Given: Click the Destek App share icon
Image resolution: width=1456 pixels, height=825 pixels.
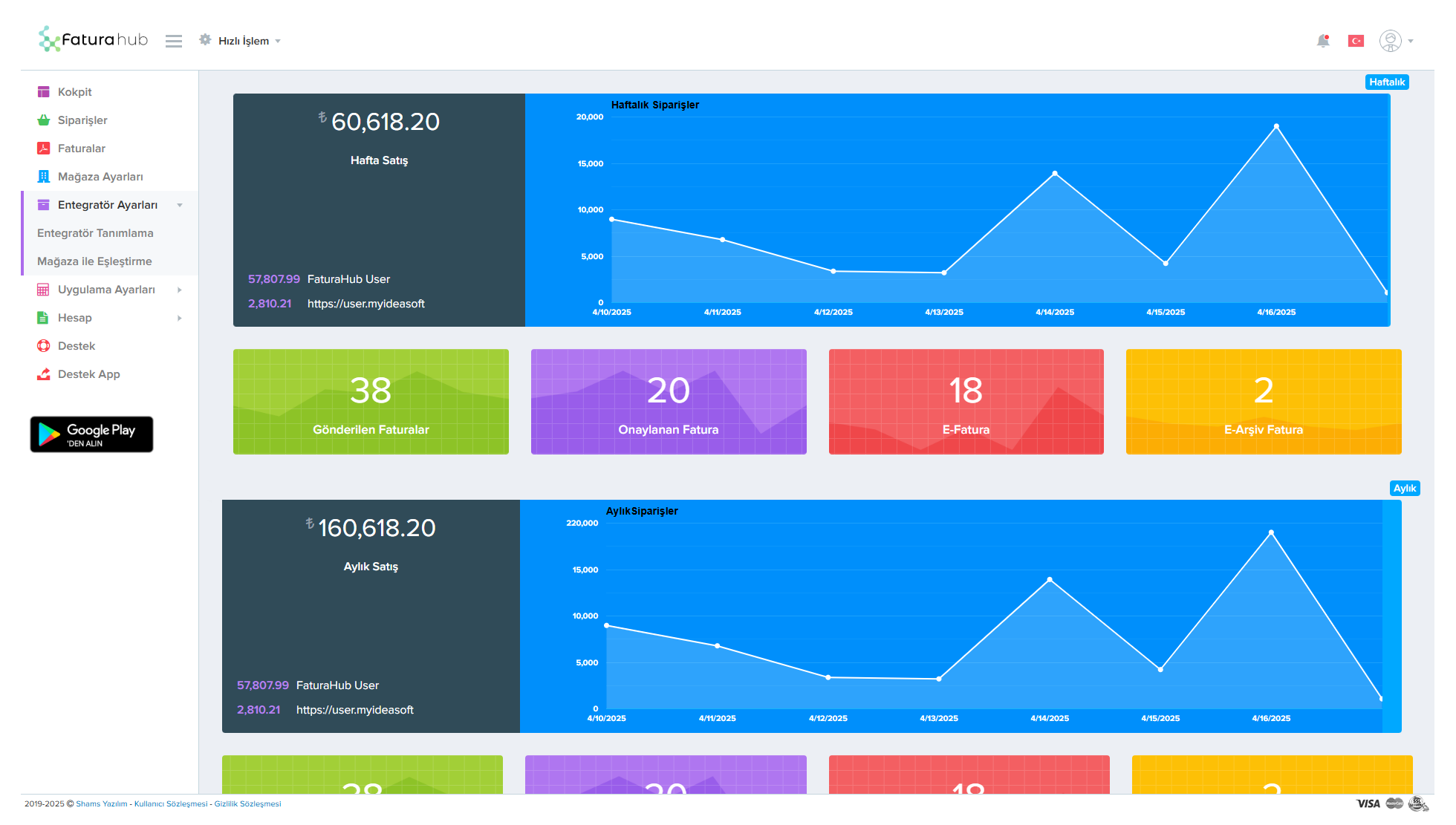Looking at the screenshot, I should [44, 374].
